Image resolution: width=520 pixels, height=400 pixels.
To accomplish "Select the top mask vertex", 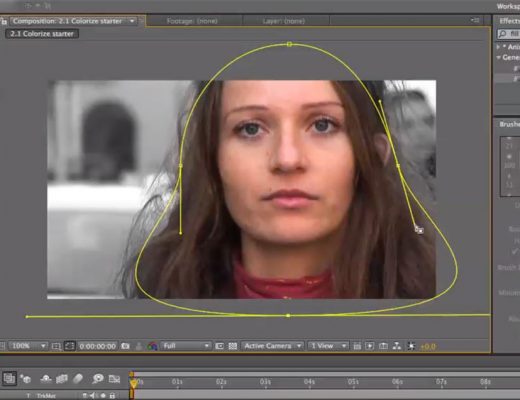I will click(289, 44).
